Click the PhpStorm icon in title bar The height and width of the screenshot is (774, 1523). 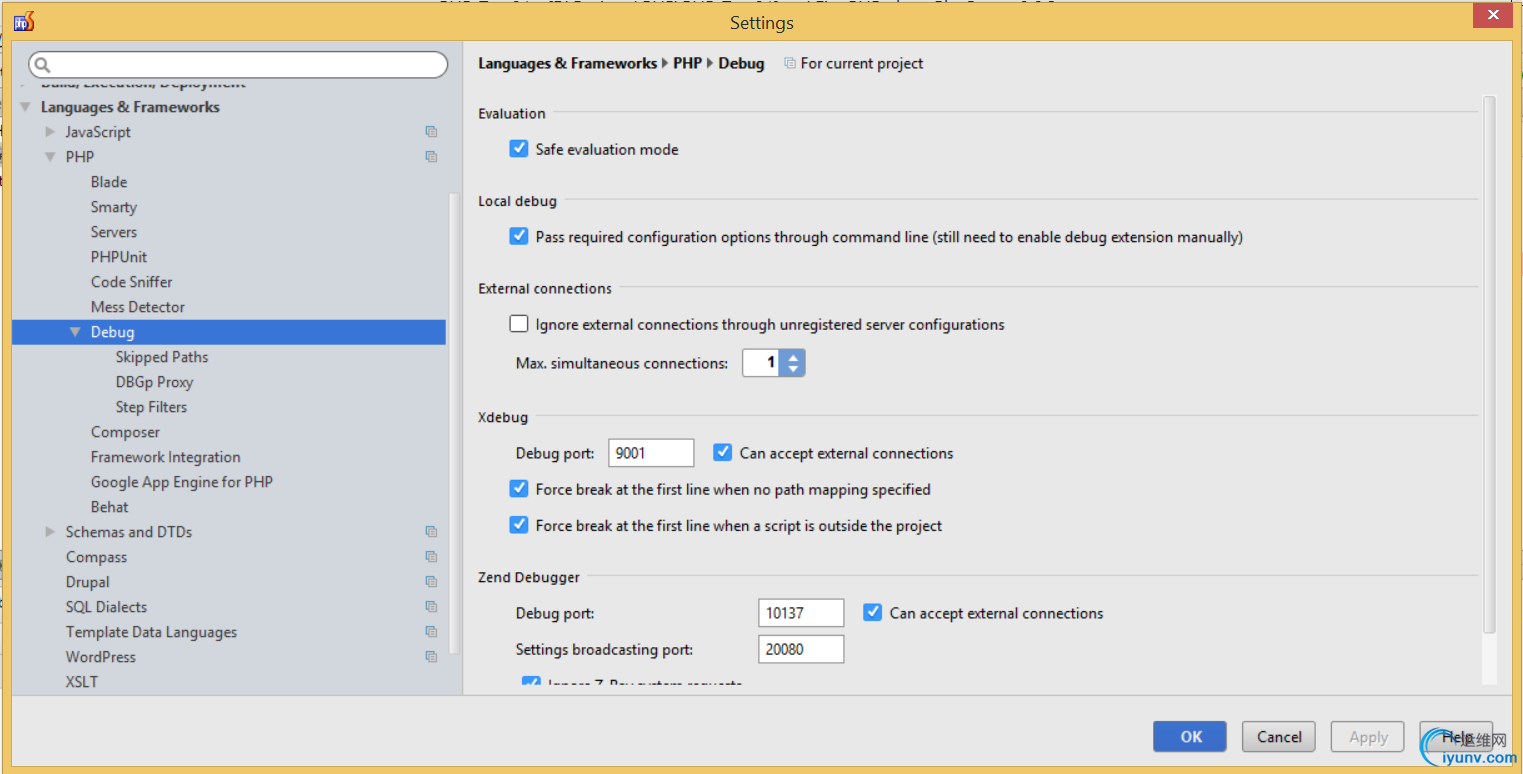click(24, 21)
